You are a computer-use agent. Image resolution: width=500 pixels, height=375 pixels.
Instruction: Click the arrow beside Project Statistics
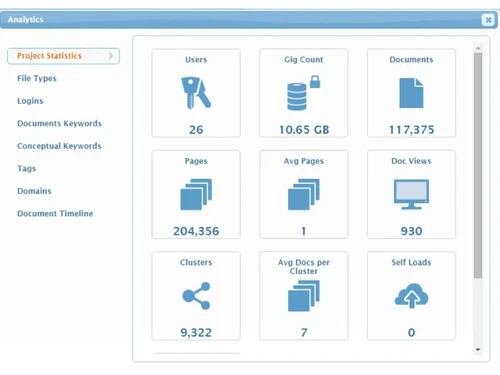tap(111, 56)
